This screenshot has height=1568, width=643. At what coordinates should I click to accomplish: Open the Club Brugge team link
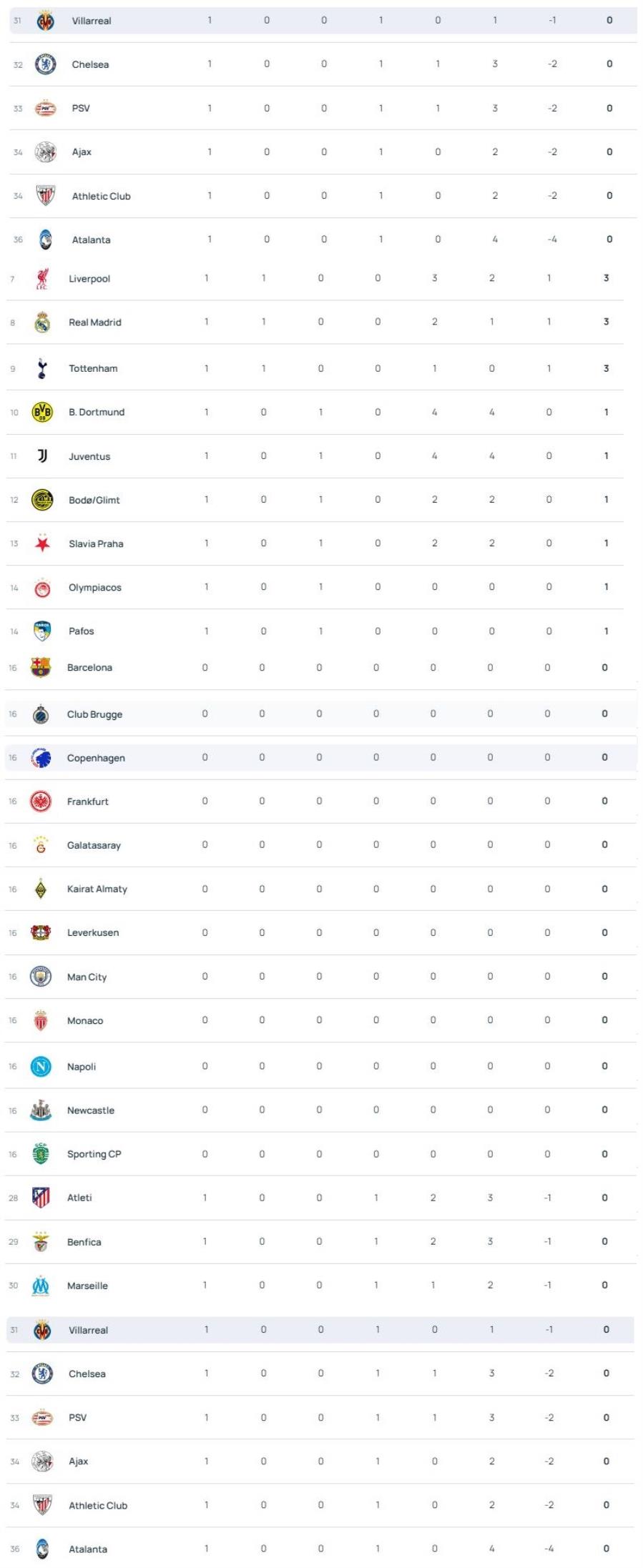tap(94, 714)
